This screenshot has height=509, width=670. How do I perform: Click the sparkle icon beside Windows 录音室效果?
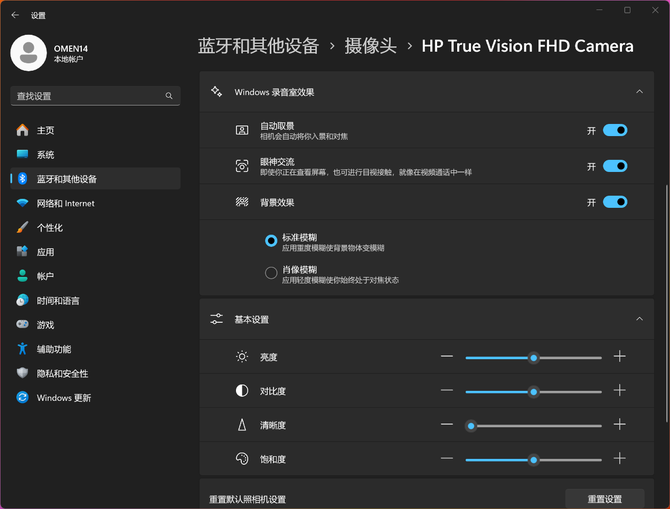217,91
